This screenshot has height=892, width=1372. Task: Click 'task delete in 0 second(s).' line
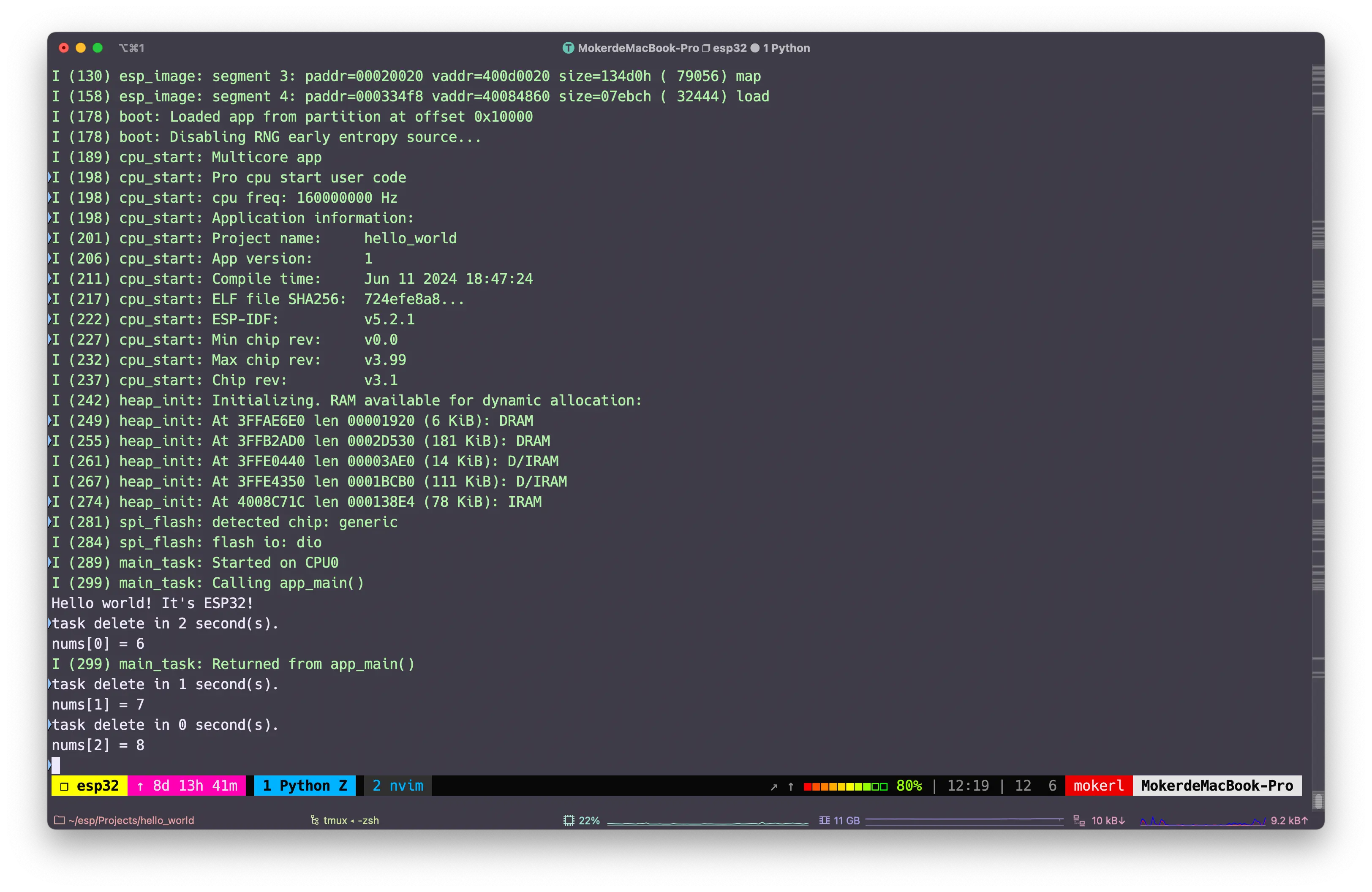pos(166,725)
